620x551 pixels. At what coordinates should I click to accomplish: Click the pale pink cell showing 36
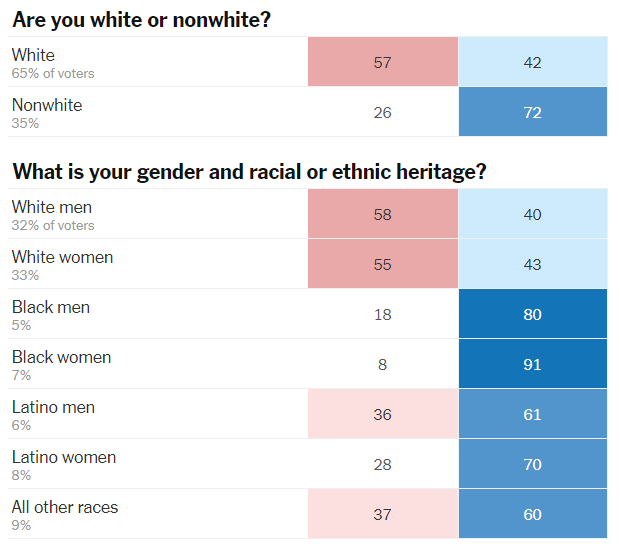click(382, 414)
